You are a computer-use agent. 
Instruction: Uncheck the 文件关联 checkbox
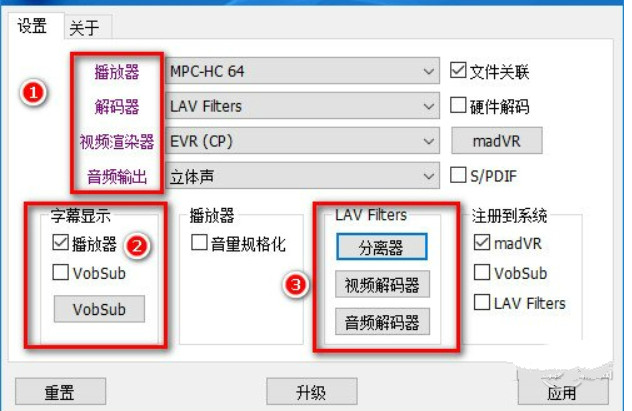point(458,70)
